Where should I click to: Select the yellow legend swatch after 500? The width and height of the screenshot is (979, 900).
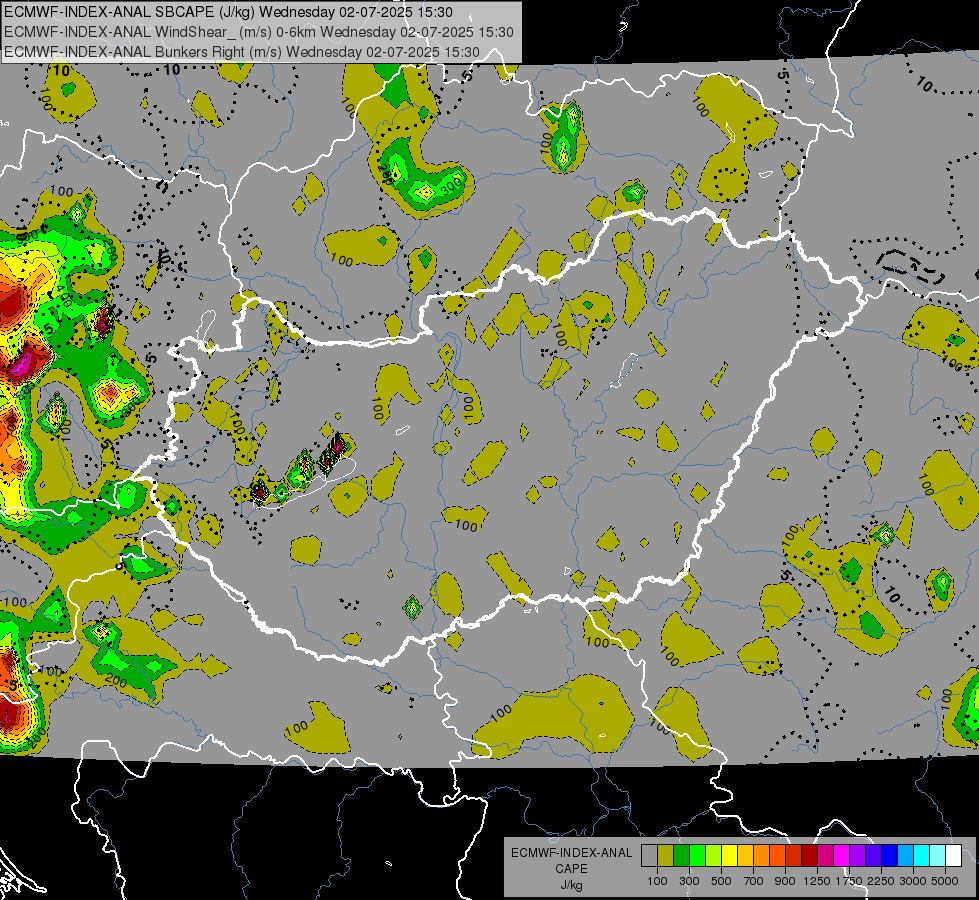pyautogui.click(x=729, y=855)
